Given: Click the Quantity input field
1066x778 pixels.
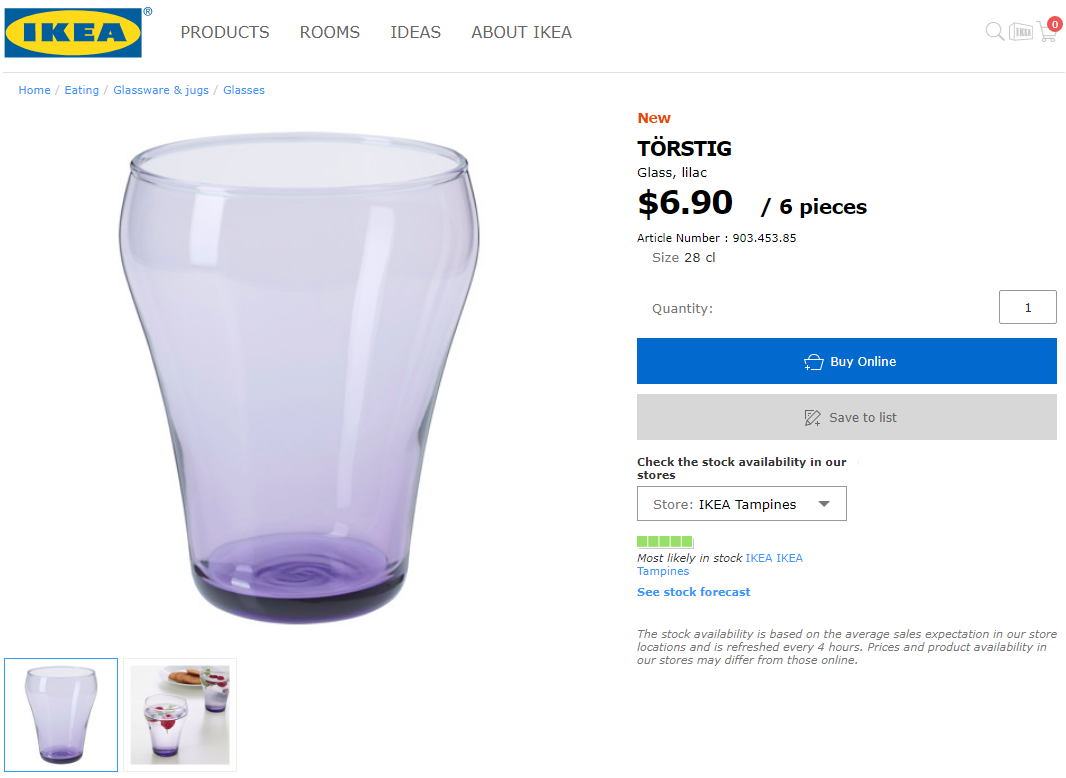Looking at the screenshot, I should point(1027,308).
